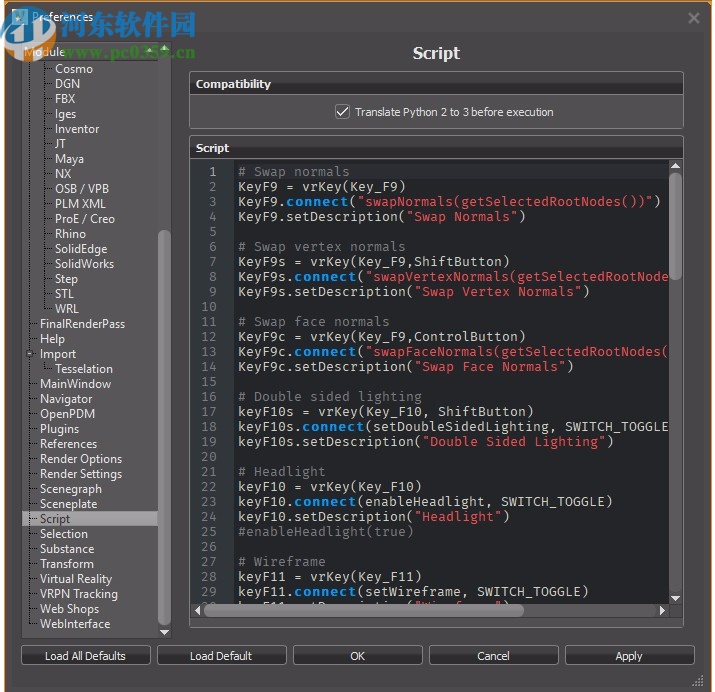Click the script editor horizontal scrollbar
This screenshot has height=692, width=715.
tap(400, 611)
